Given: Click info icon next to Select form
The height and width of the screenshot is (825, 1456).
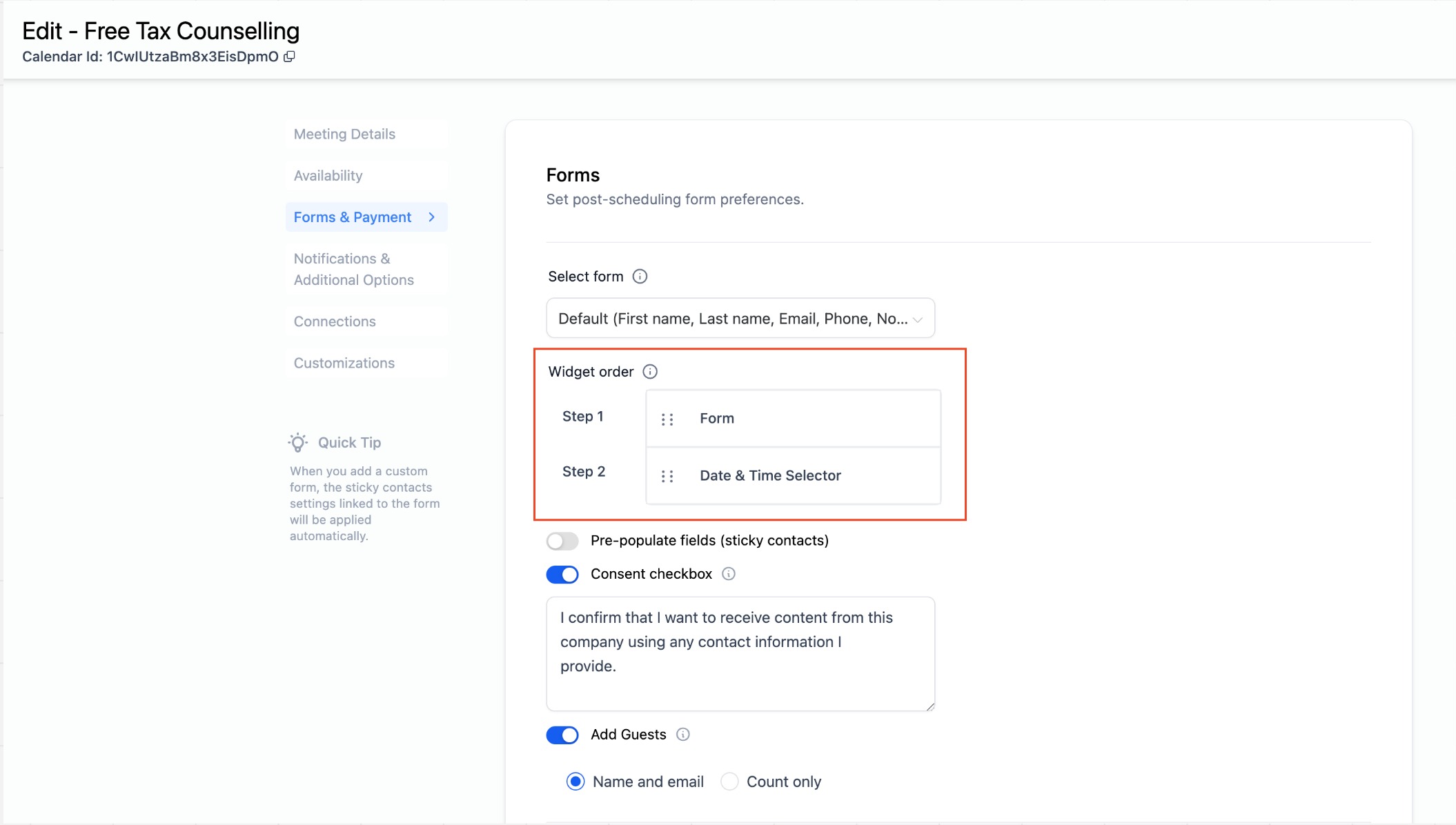Looking at the screenshot, I should pyautogui.click(x=640, y=277).
